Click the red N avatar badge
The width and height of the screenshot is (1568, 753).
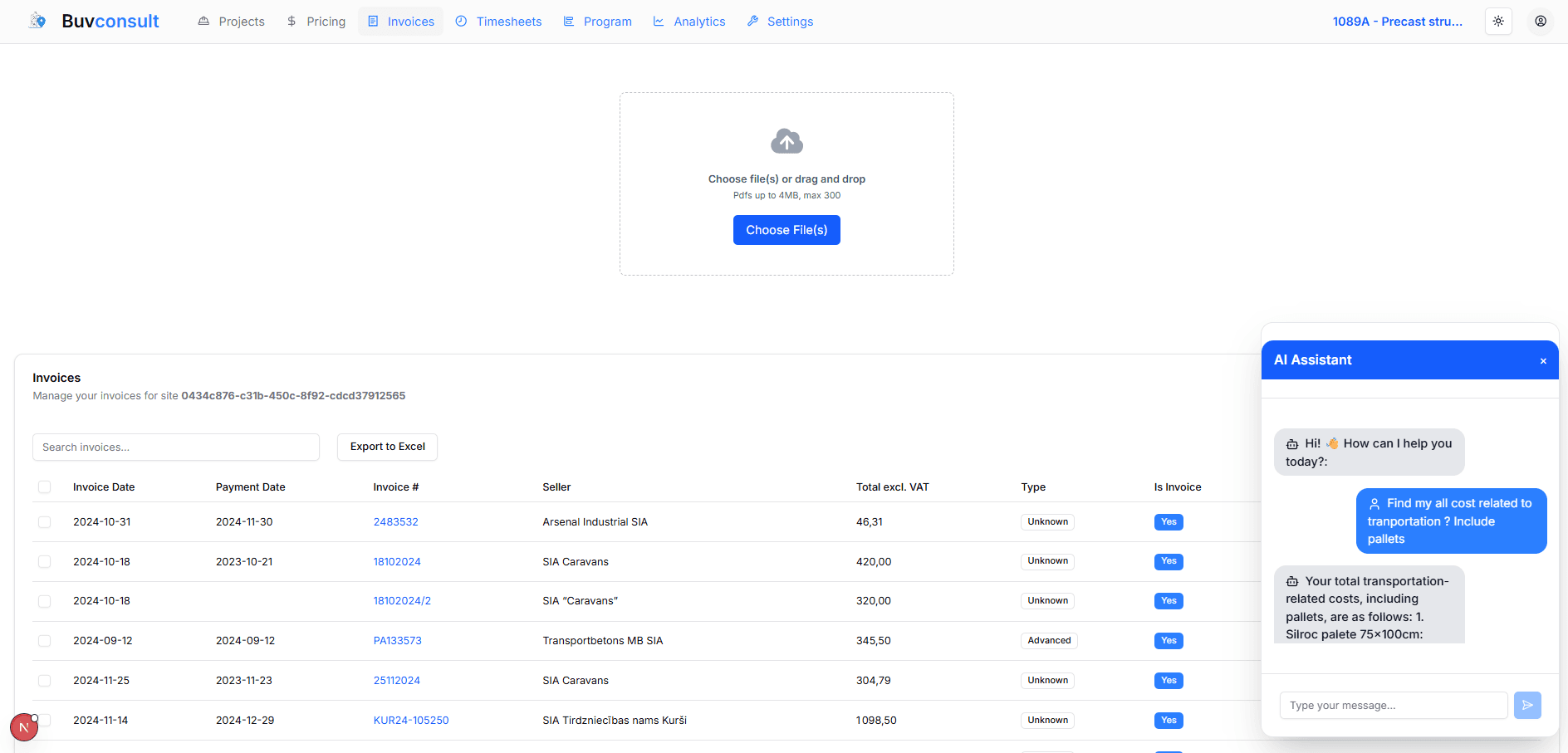[24, 727]
